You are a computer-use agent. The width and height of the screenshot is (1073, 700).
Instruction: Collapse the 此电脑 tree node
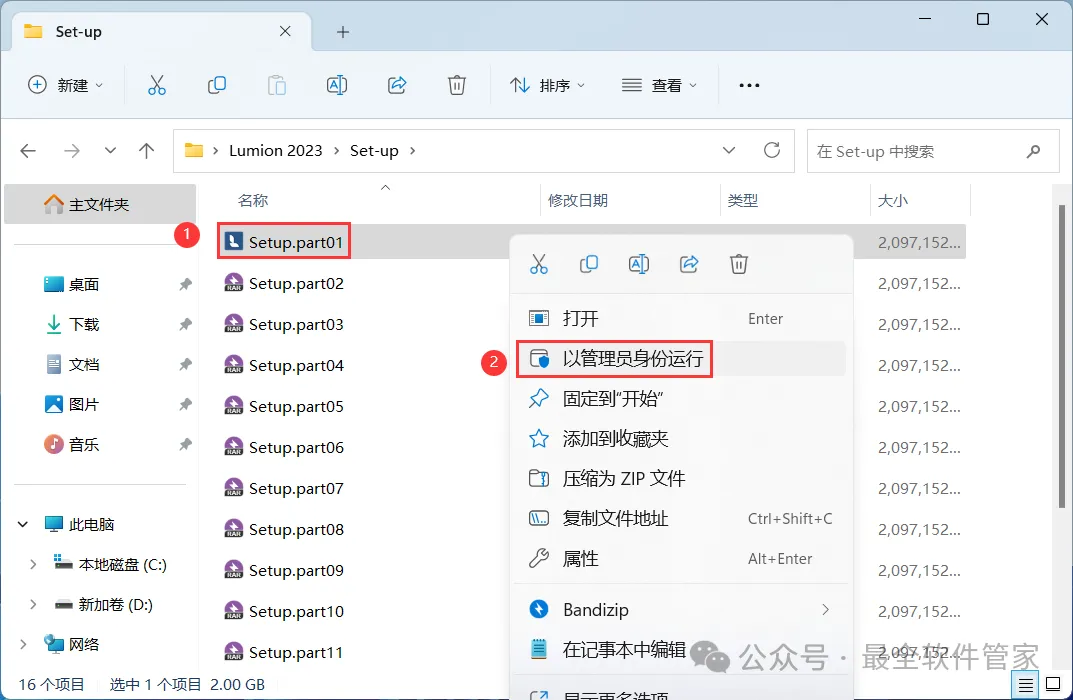click(23, 524)
